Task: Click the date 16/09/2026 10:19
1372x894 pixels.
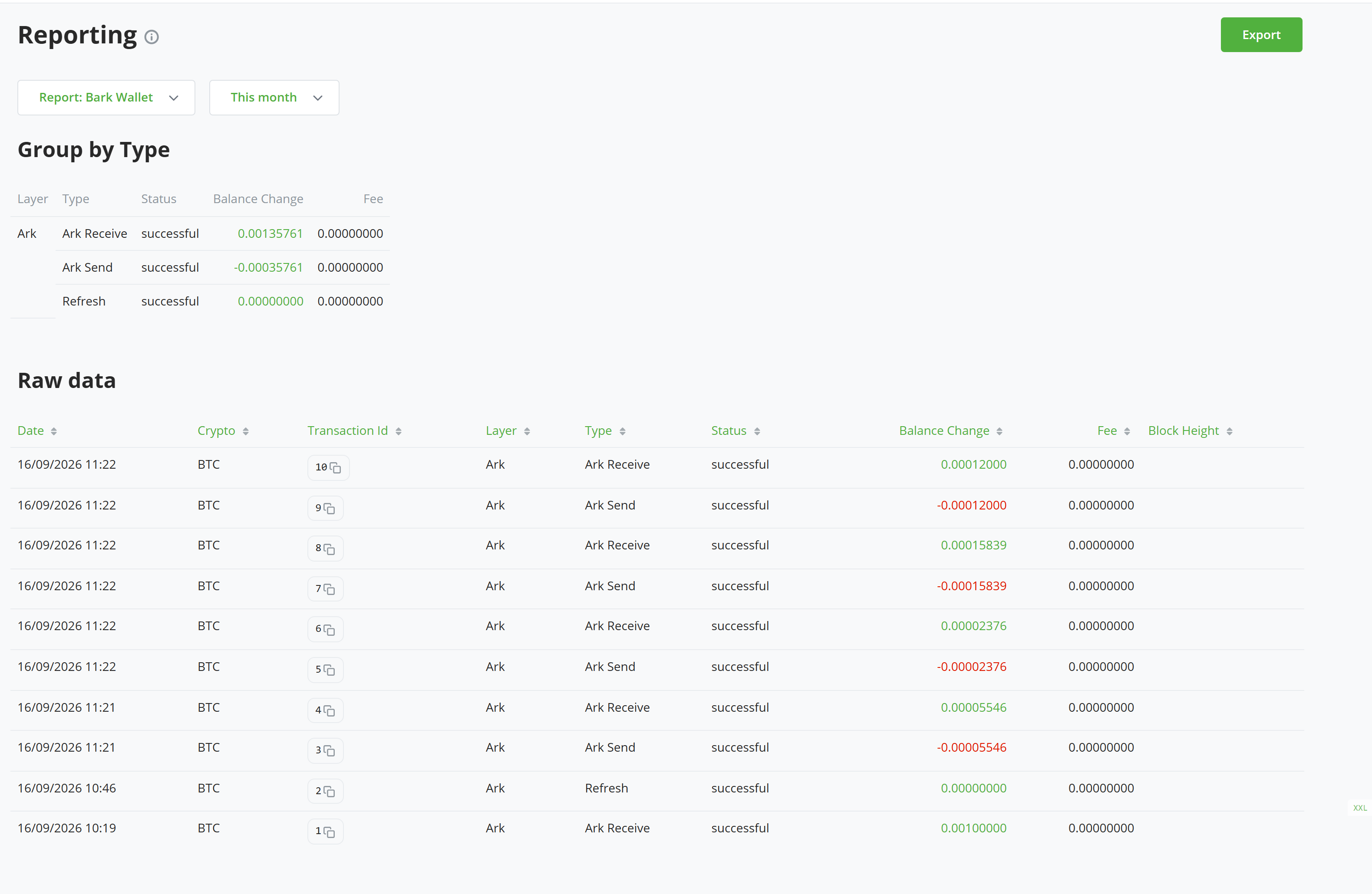Action: tap(67, 828)
